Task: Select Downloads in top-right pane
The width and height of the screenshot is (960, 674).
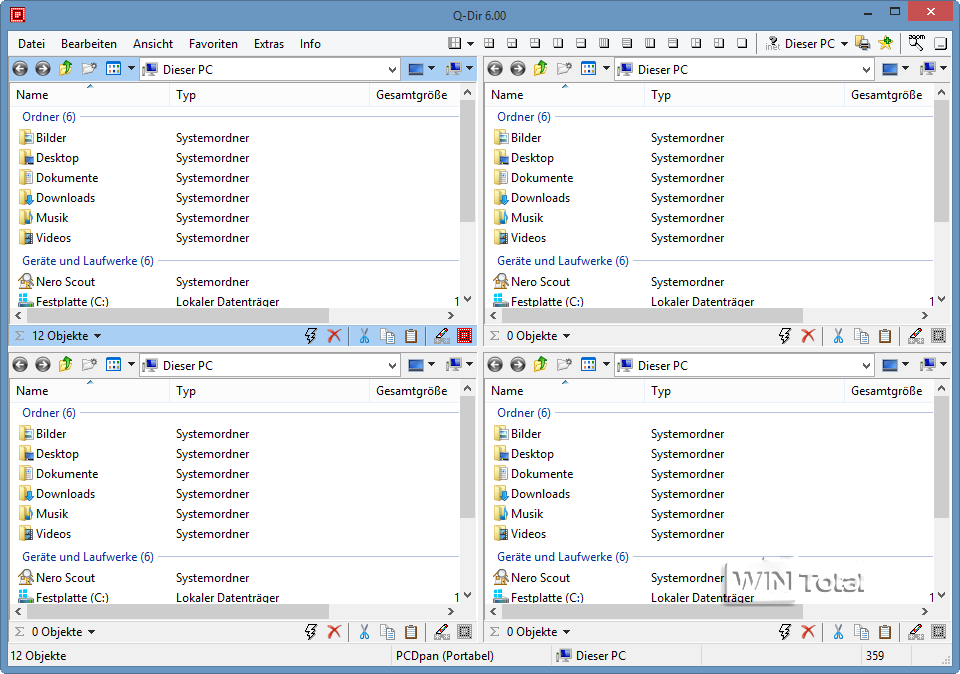Action: 540,198
